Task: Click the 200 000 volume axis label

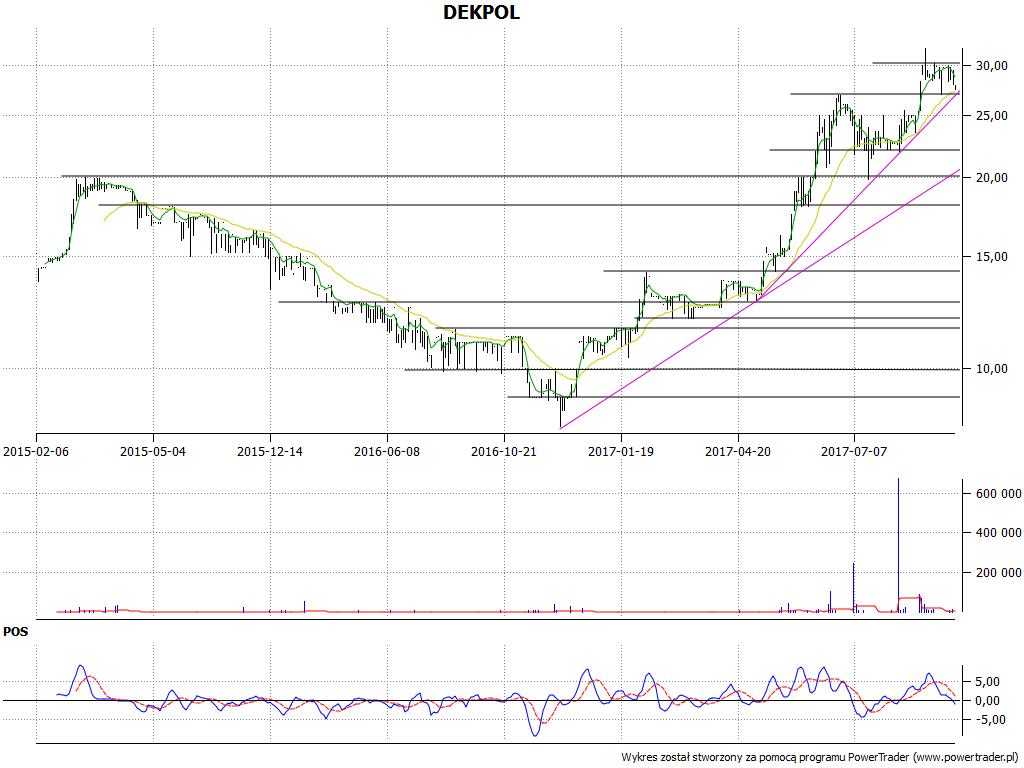Action: (999, 573)
